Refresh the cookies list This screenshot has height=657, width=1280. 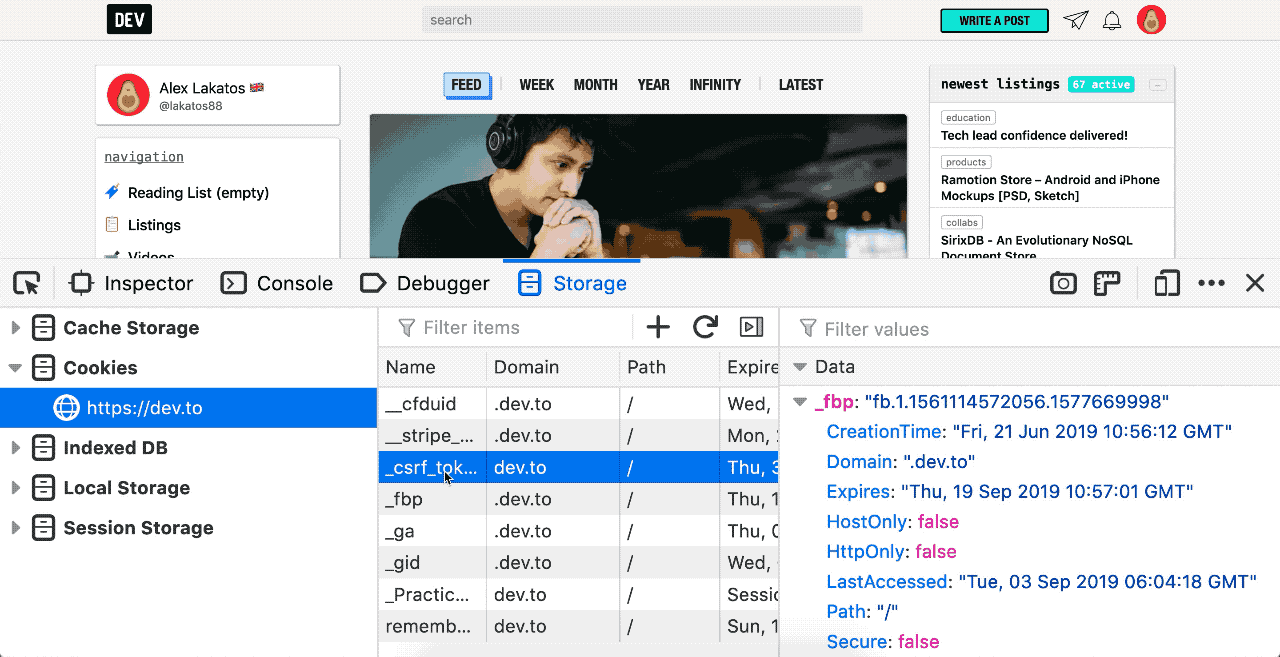705,327
